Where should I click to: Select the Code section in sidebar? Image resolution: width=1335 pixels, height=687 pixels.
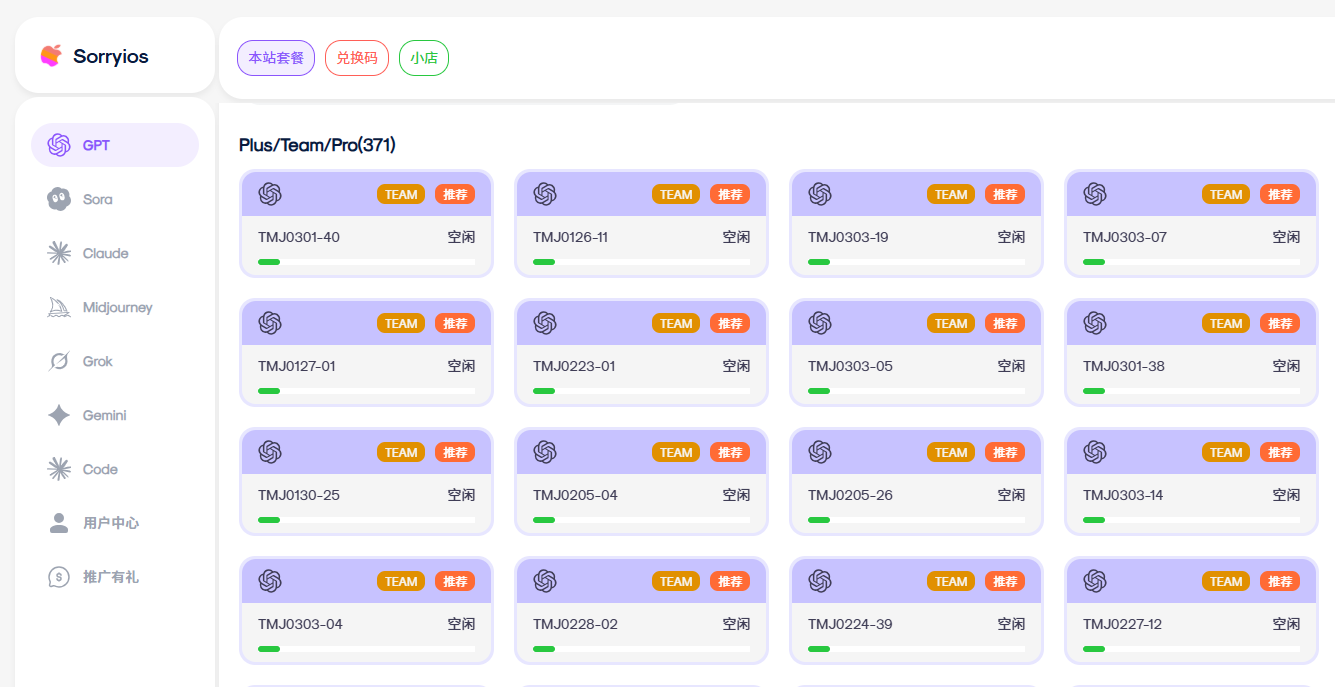pos(100,469)
